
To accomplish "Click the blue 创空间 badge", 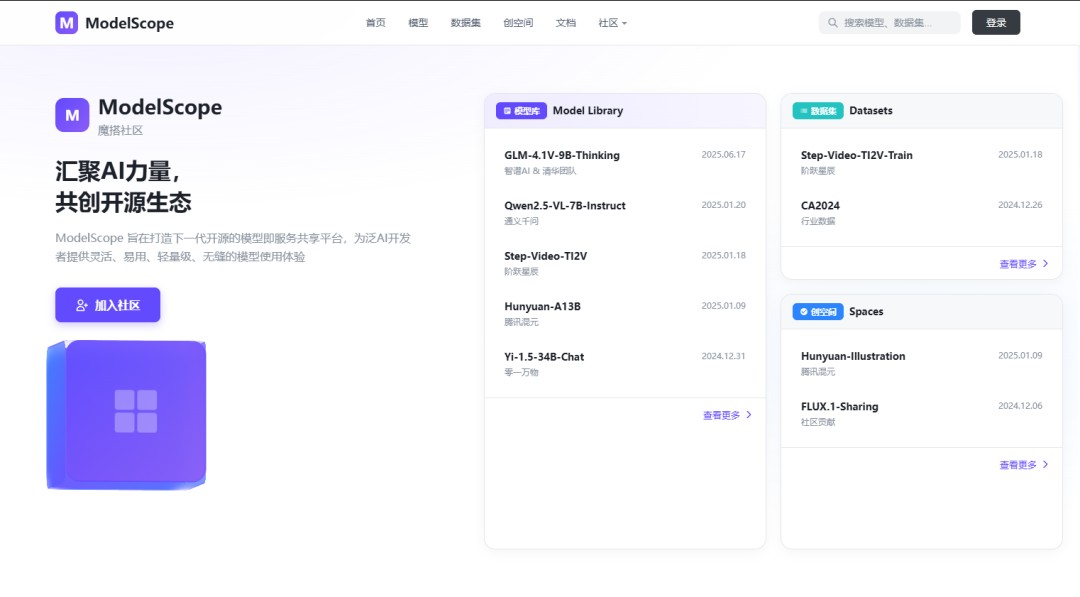I will pos(818,312).
